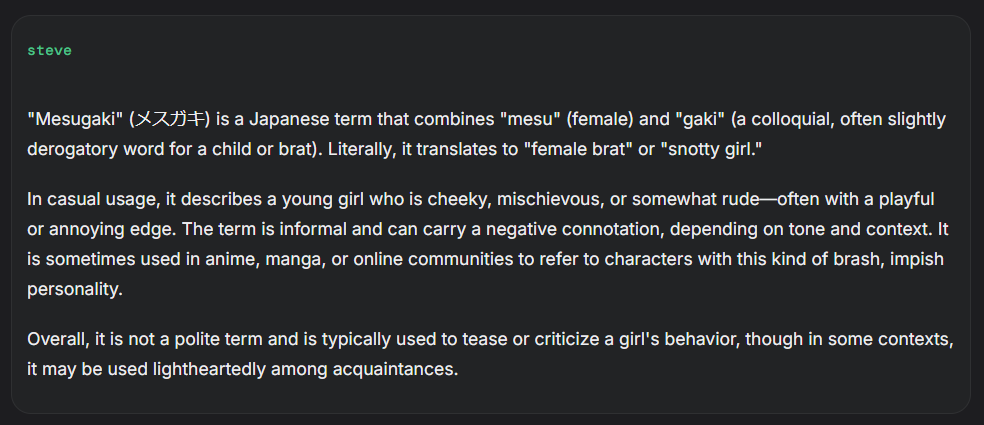Click the Japanese katakana text メスガキ
This screenshot has height=425, width=984.
point(169,119)
